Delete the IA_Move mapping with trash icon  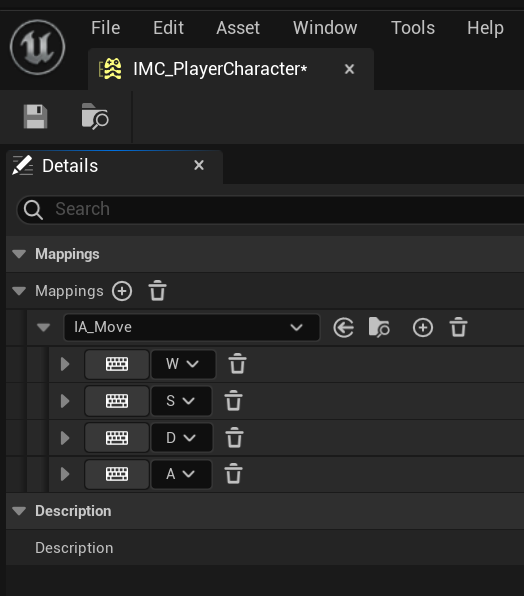pos(458,327)
